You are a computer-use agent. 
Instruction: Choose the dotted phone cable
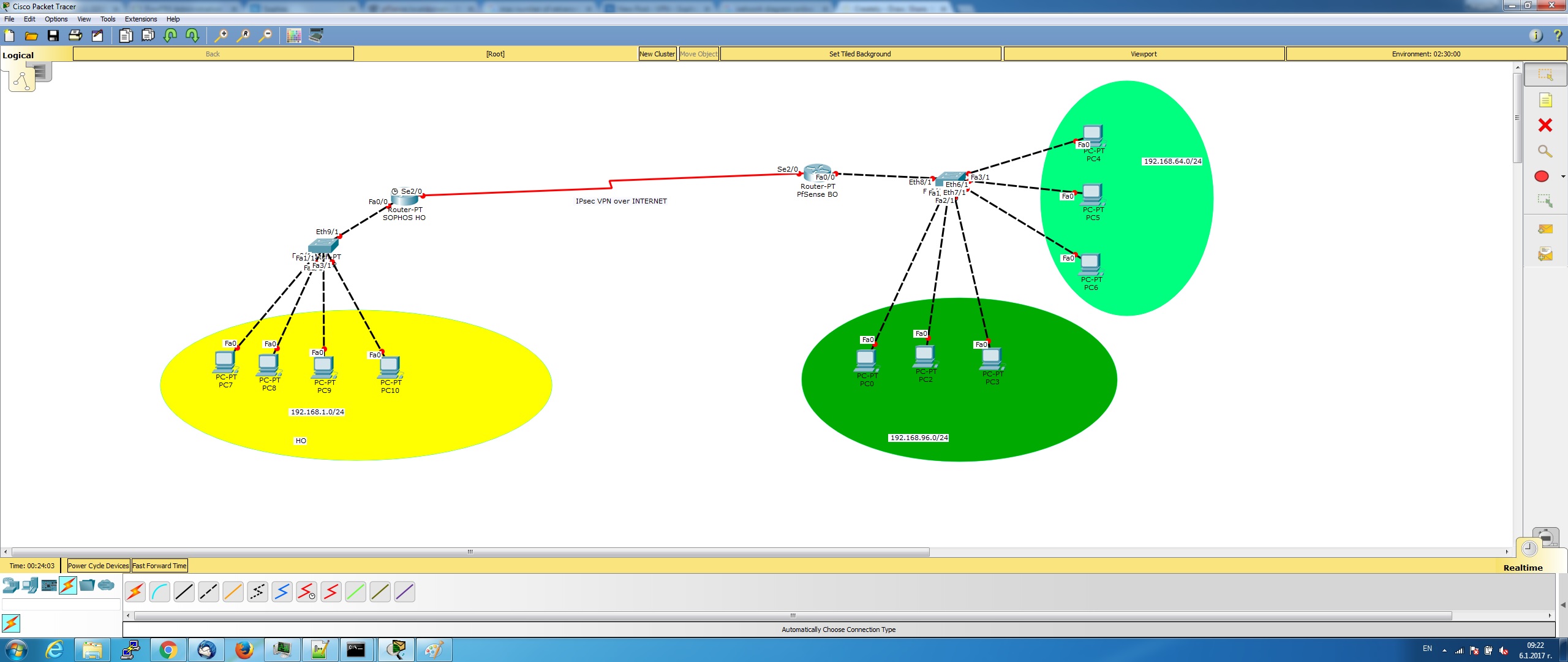[x=258, y=592]
